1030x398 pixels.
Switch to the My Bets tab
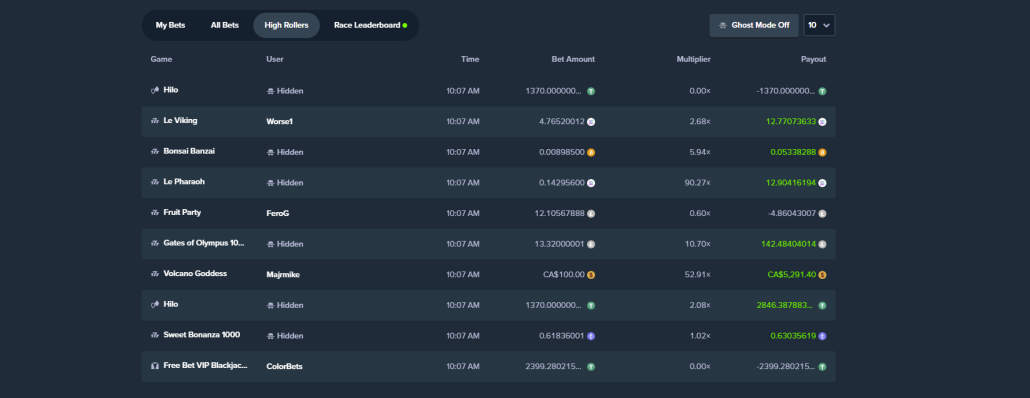170,26
